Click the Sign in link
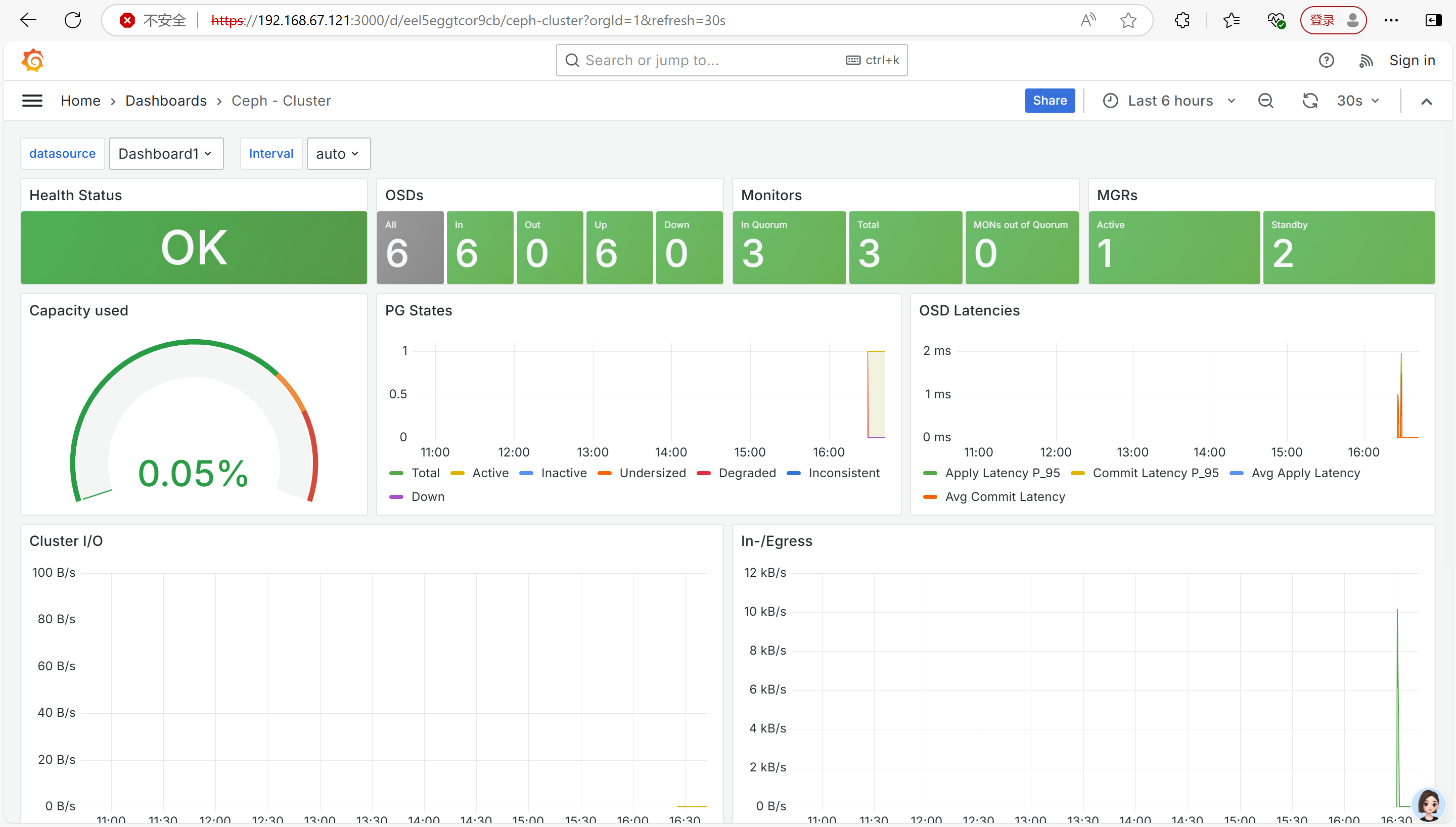Image resolution: width=1456 pixels, height=827 pixels. point(1412,60)
